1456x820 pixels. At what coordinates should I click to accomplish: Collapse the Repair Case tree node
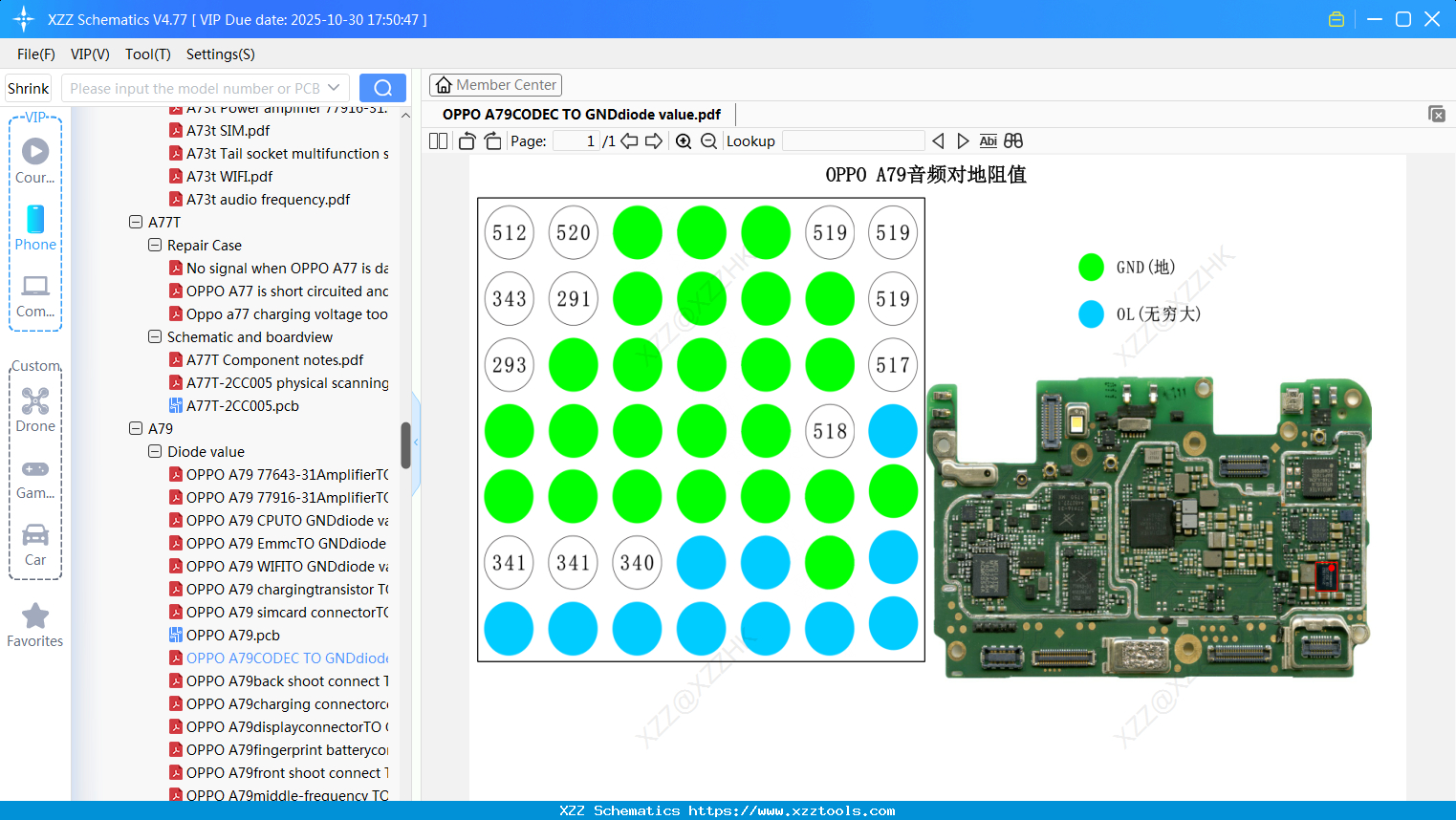click(x=154, y=245)
